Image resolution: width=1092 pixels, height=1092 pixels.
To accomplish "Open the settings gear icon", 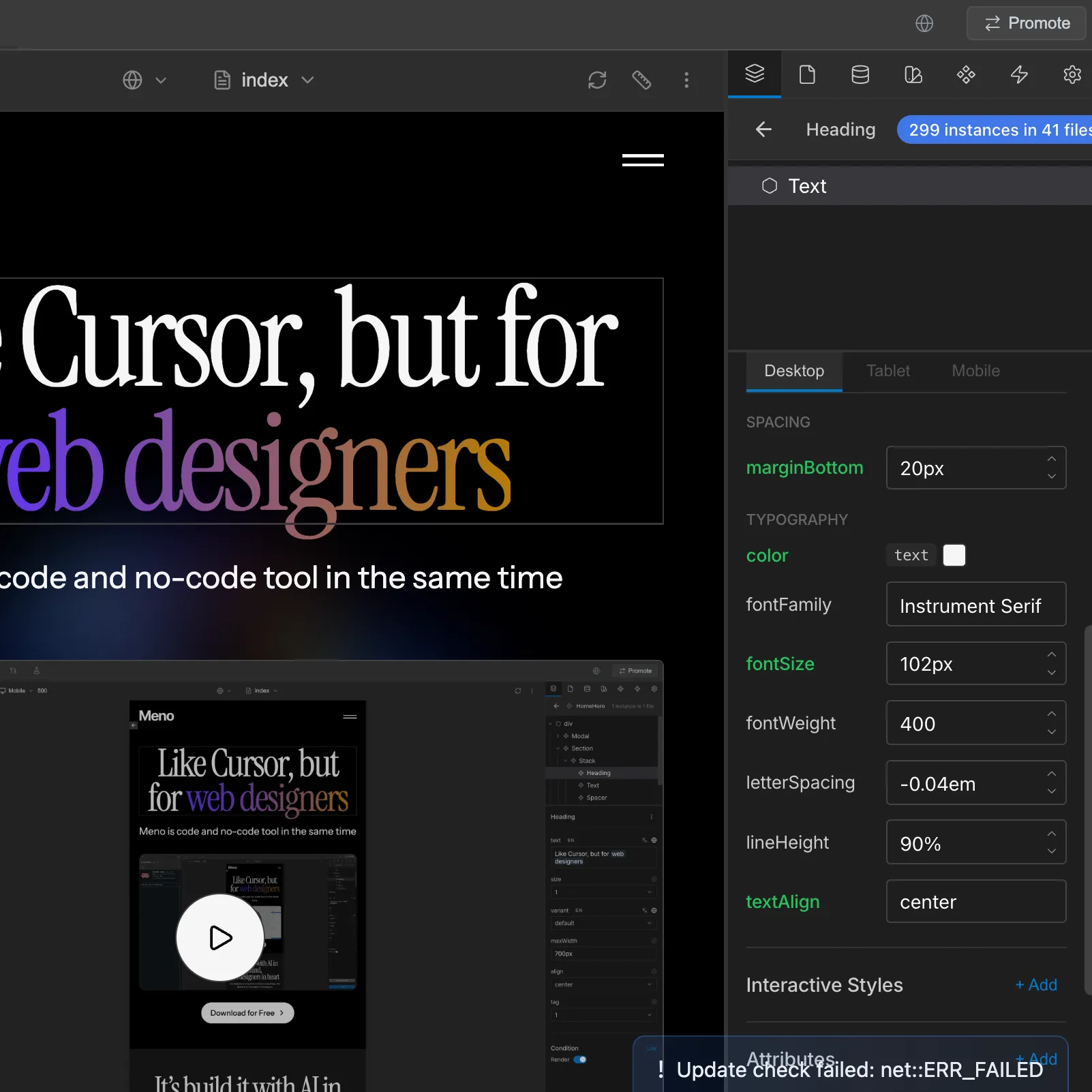I will 1072,74.
